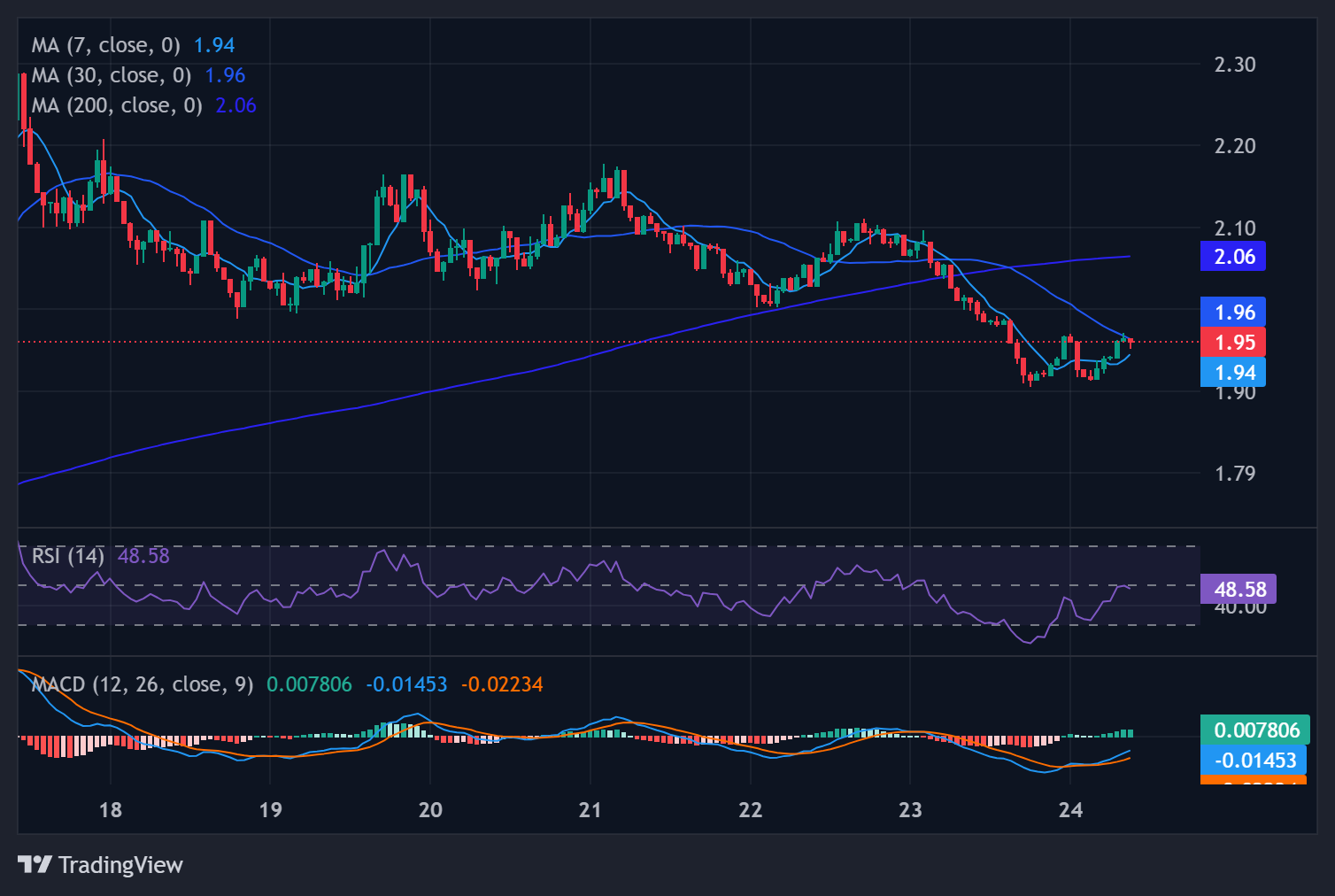Click the 2.20 price axis label
1335x896 pixels.
[1234, 146]
